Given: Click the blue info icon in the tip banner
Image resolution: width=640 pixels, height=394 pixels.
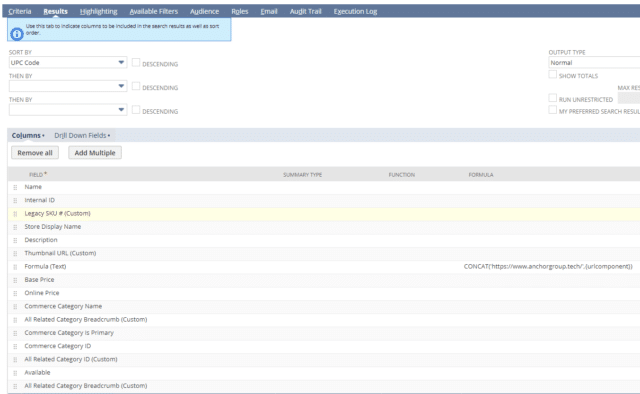Looking at the screenshot, I should pos(17,34).
